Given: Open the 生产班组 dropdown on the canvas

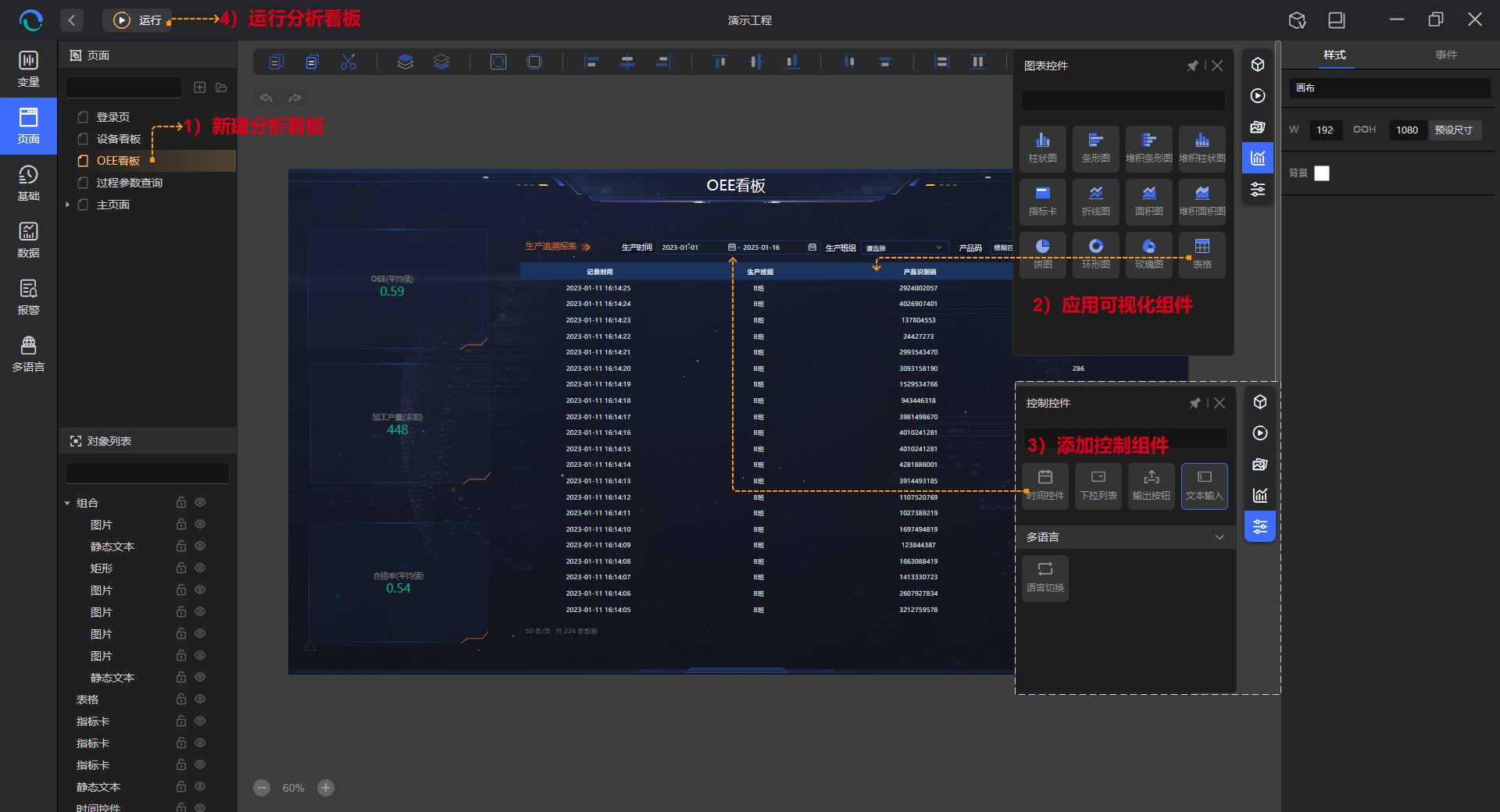Looking at the screenshot, I should click(x=905, y=248).
